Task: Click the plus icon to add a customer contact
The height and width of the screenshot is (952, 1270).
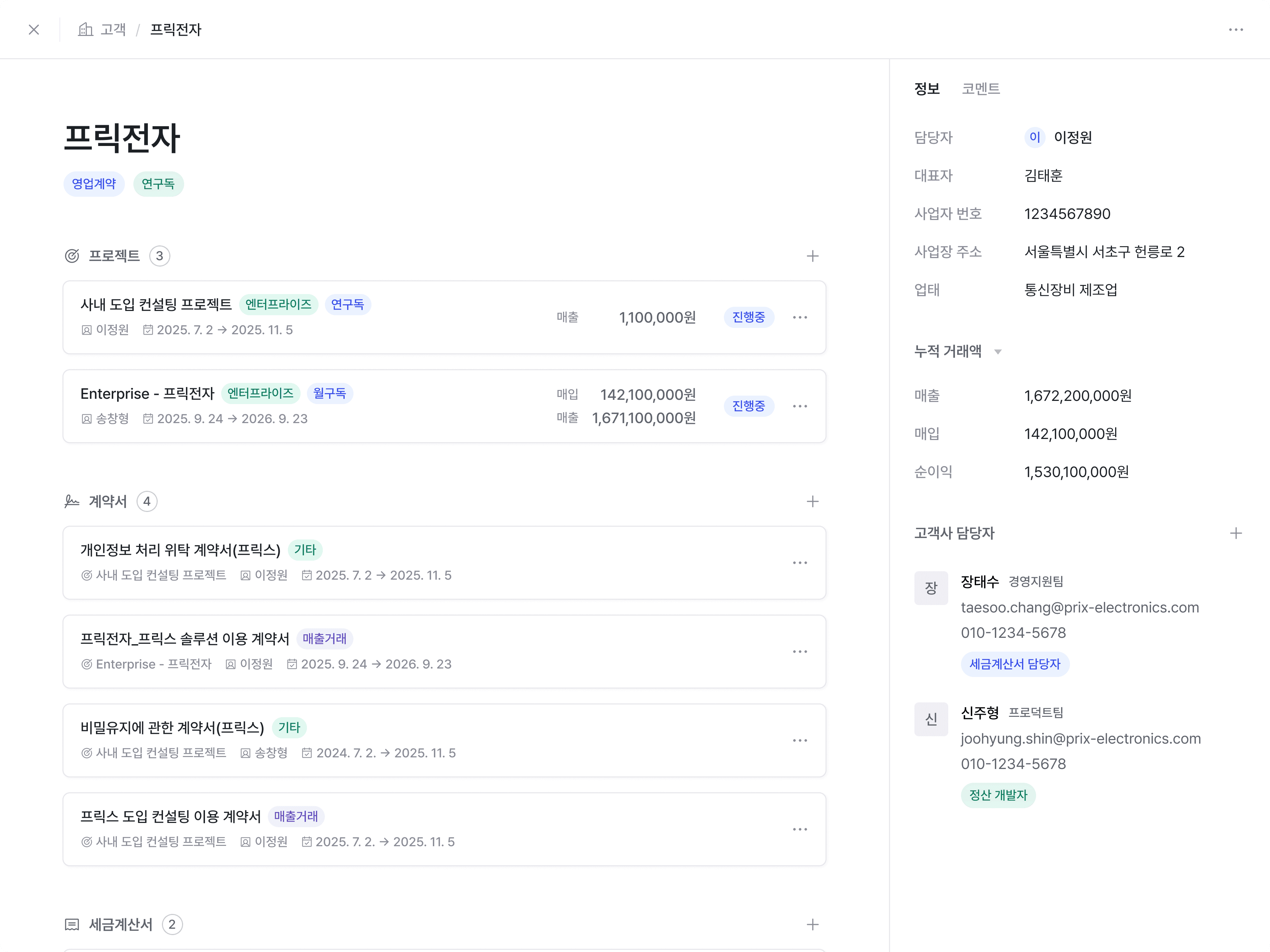Action: [1235, 533]
